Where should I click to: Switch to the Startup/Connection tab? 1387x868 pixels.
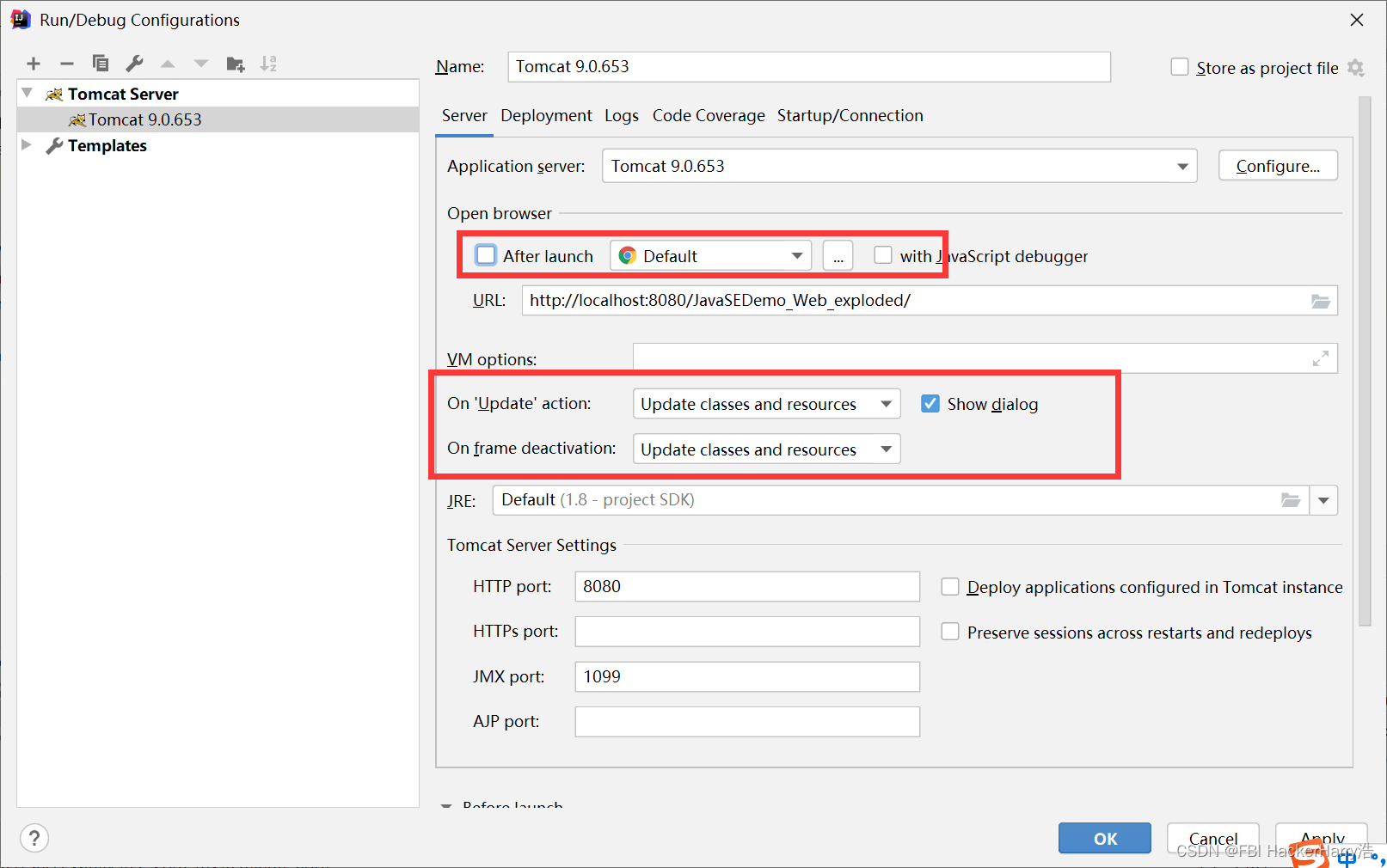pos(850,116)
